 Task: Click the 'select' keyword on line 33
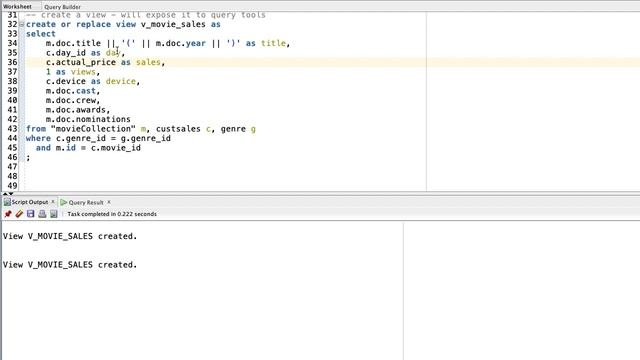[41, 34]
